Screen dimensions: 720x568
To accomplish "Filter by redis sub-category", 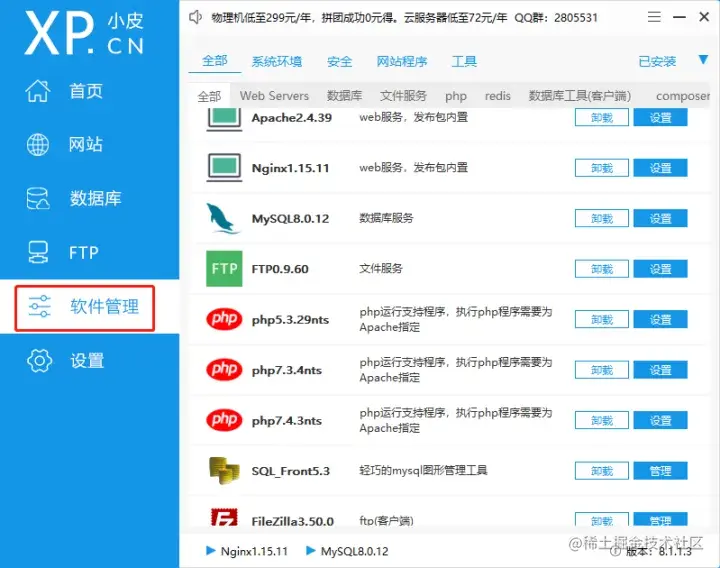I will click(498, 96).
